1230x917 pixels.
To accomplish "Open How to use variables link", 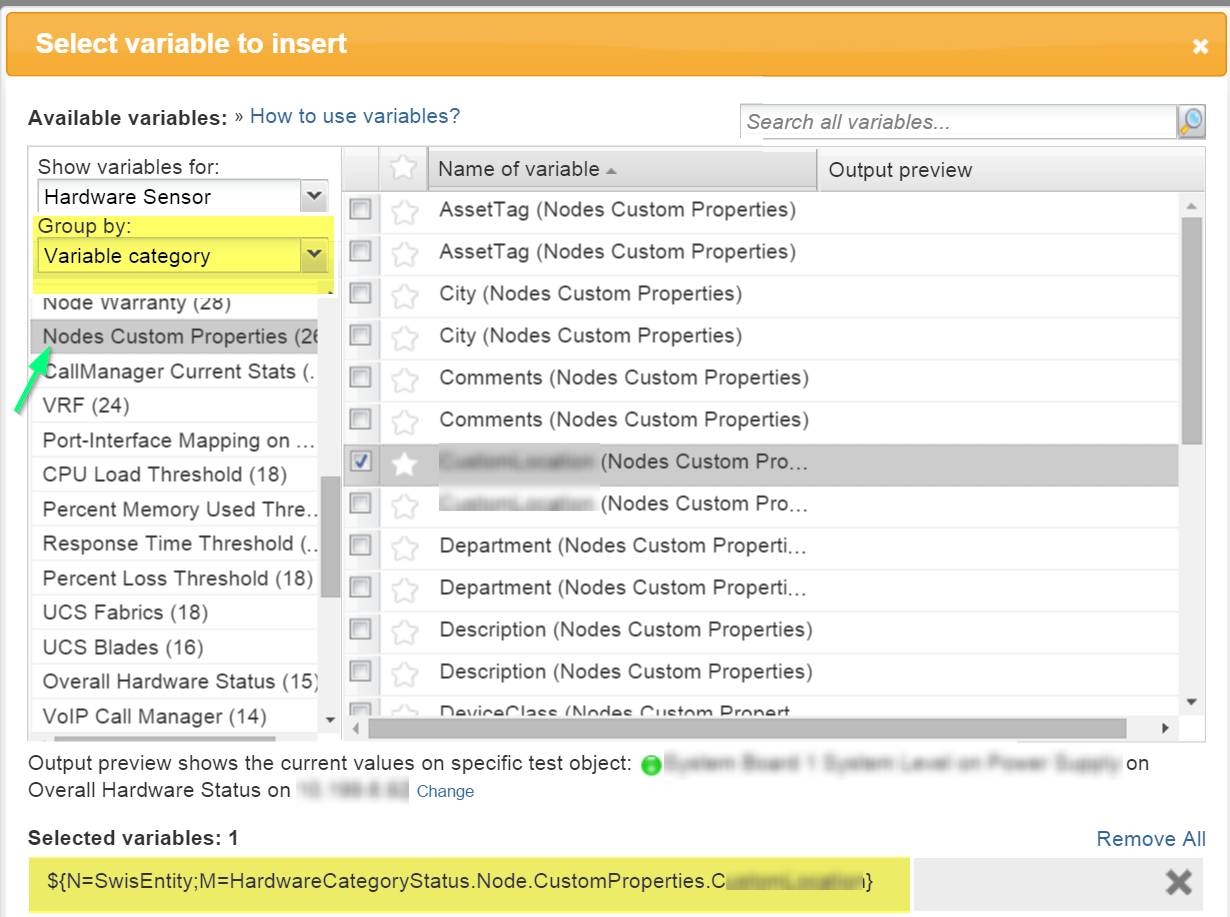I will [355, 116].
